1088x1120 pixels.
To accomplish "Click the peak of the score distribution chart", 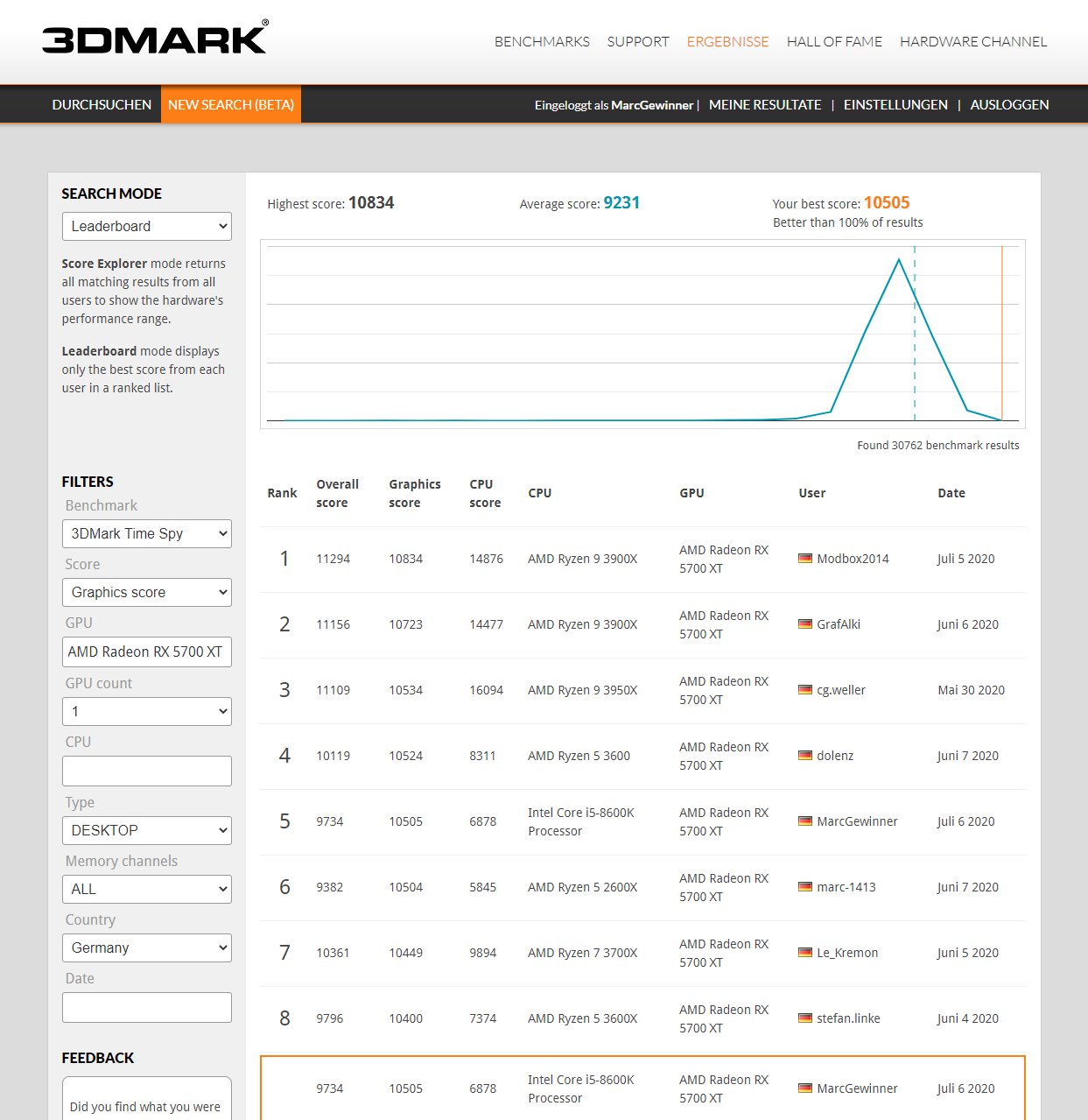I will coord(899,260).
